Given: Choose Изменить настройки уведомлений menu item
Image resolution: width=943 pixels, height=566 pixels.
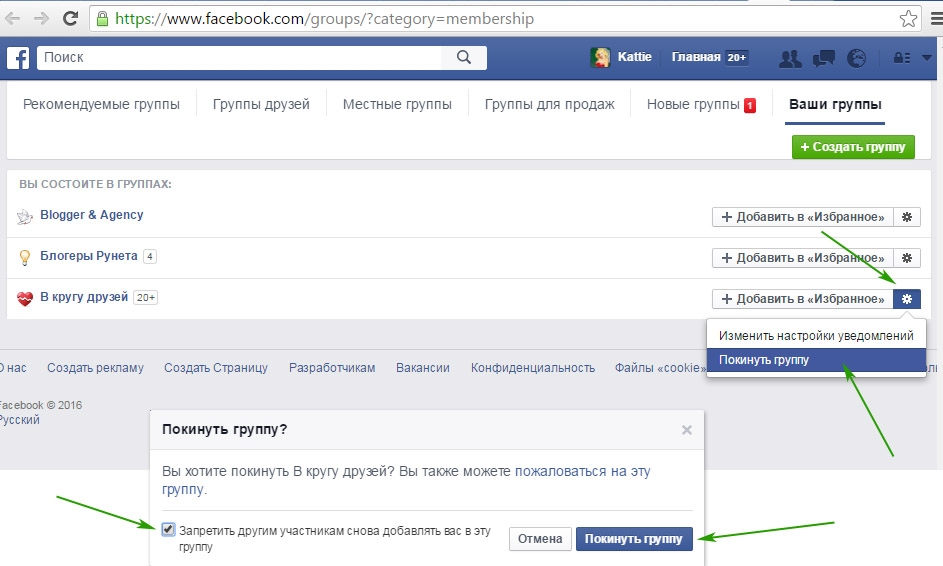Looking at the screenshot, I should pyautogui.click(x=816, y=336).
